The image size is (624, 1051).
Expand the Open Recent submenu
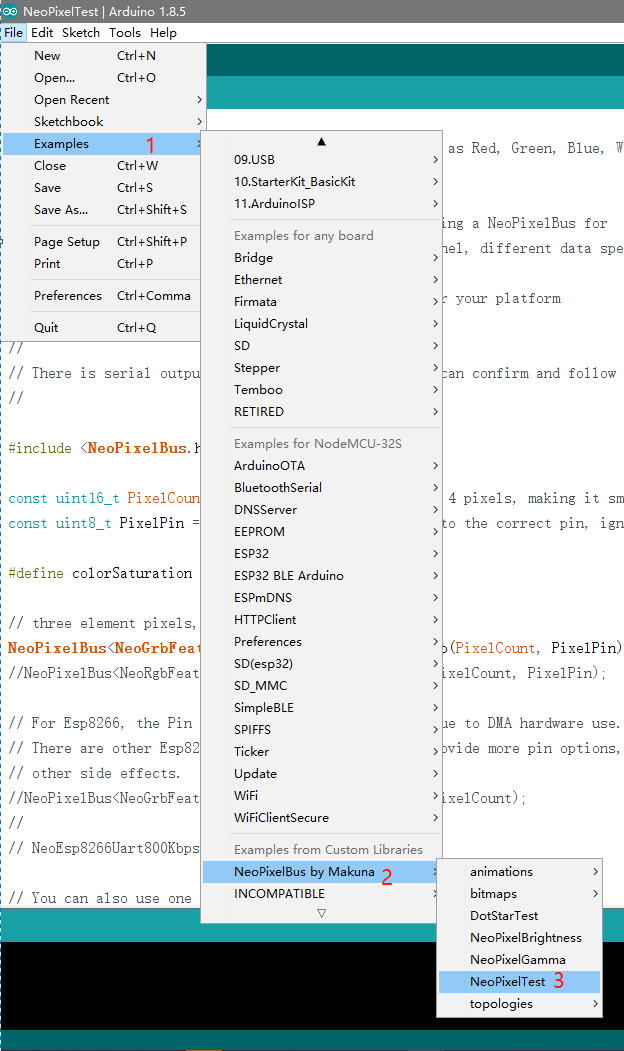pos(72,100)
